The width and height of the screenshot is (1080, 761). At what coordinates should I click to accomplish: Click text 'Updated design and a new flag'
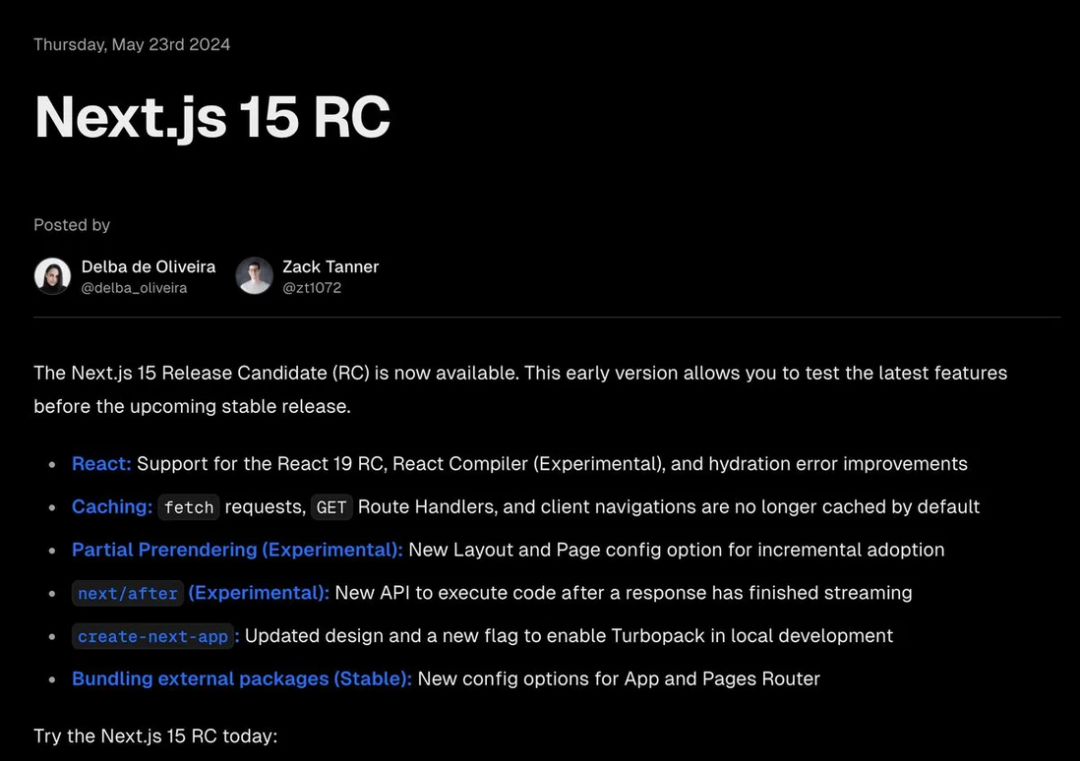[x=381, y=636]
